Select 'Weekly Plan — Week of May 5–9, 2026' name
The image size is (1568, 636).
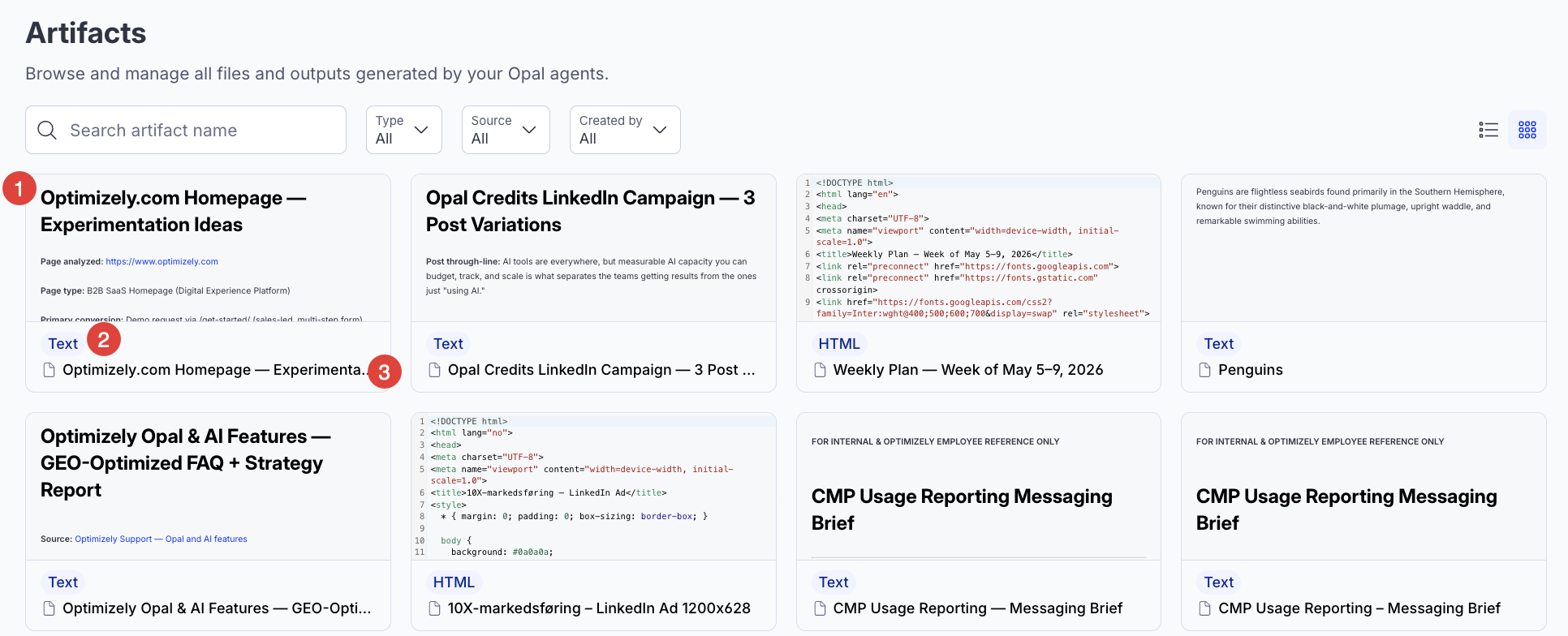pyautogui.click(x=968, y=370)
